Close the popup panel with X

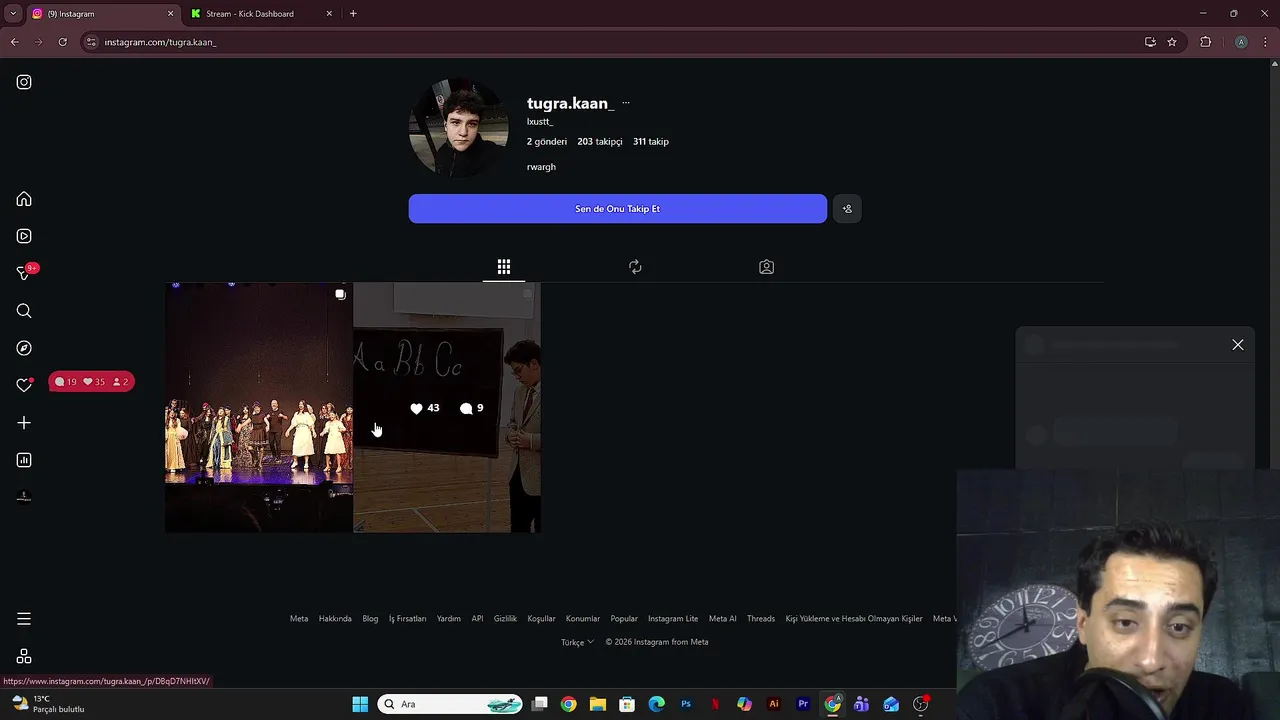pos(1238,345)
